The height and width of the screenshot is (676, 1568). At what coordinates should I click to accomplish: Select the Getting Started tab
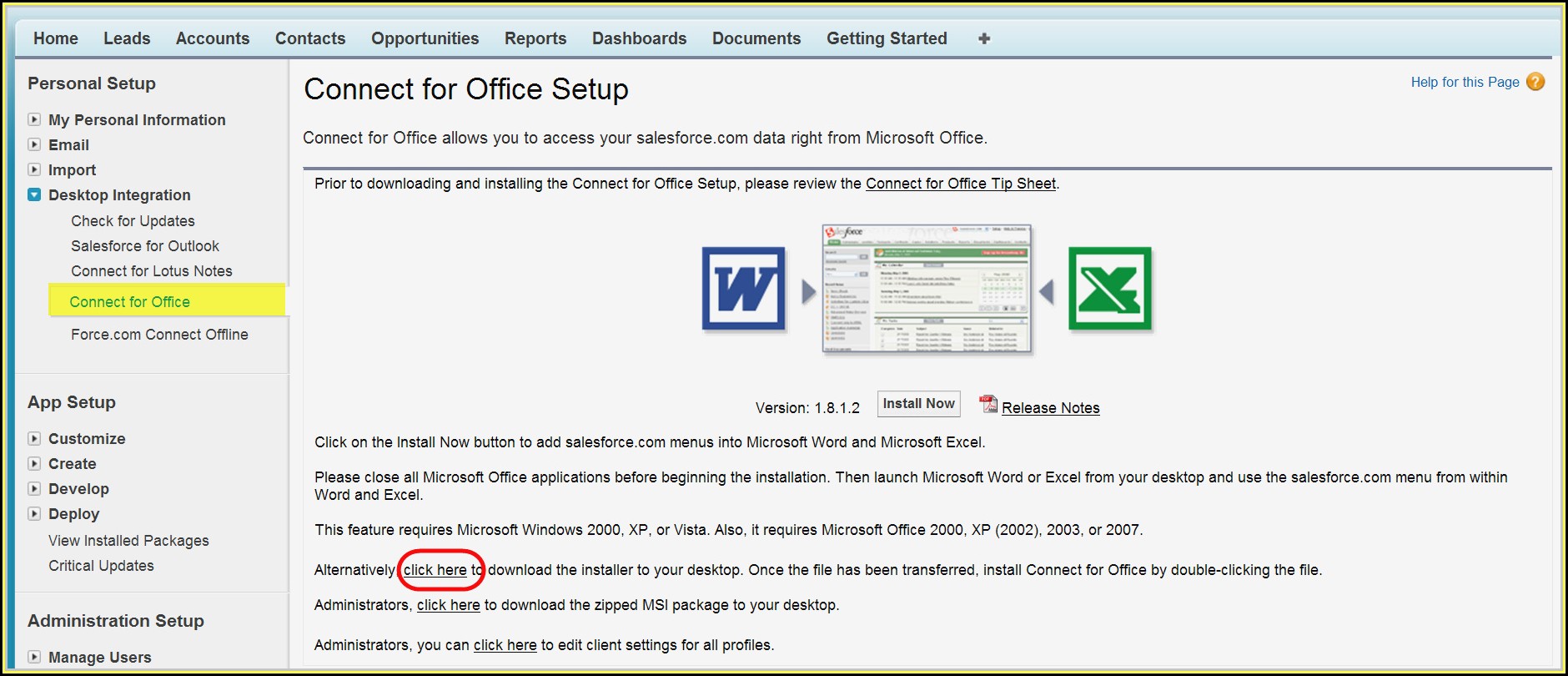pos(887,38)
